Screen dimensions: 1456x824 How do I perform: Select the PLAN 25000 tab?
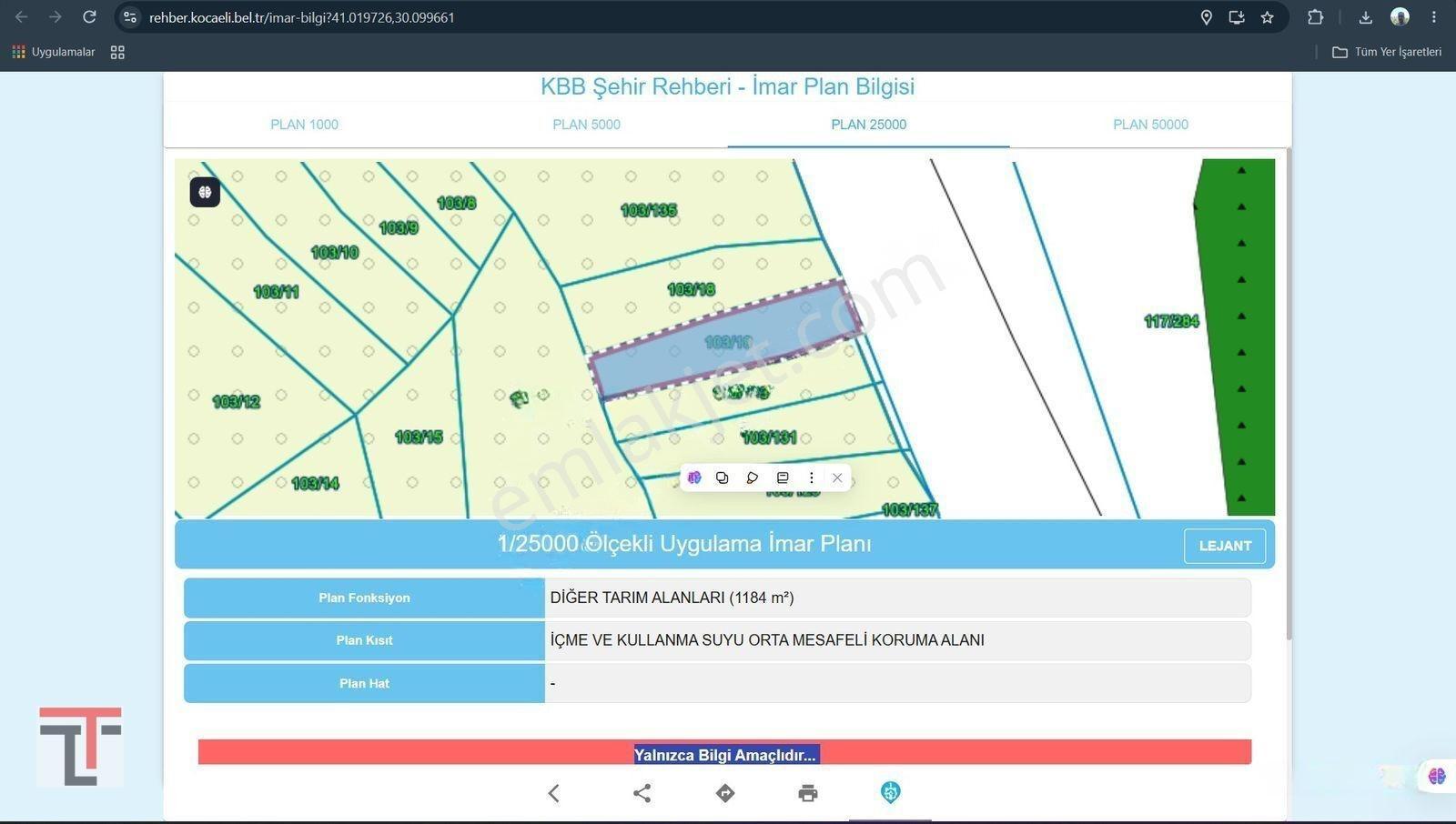click(x=868, y=125)
